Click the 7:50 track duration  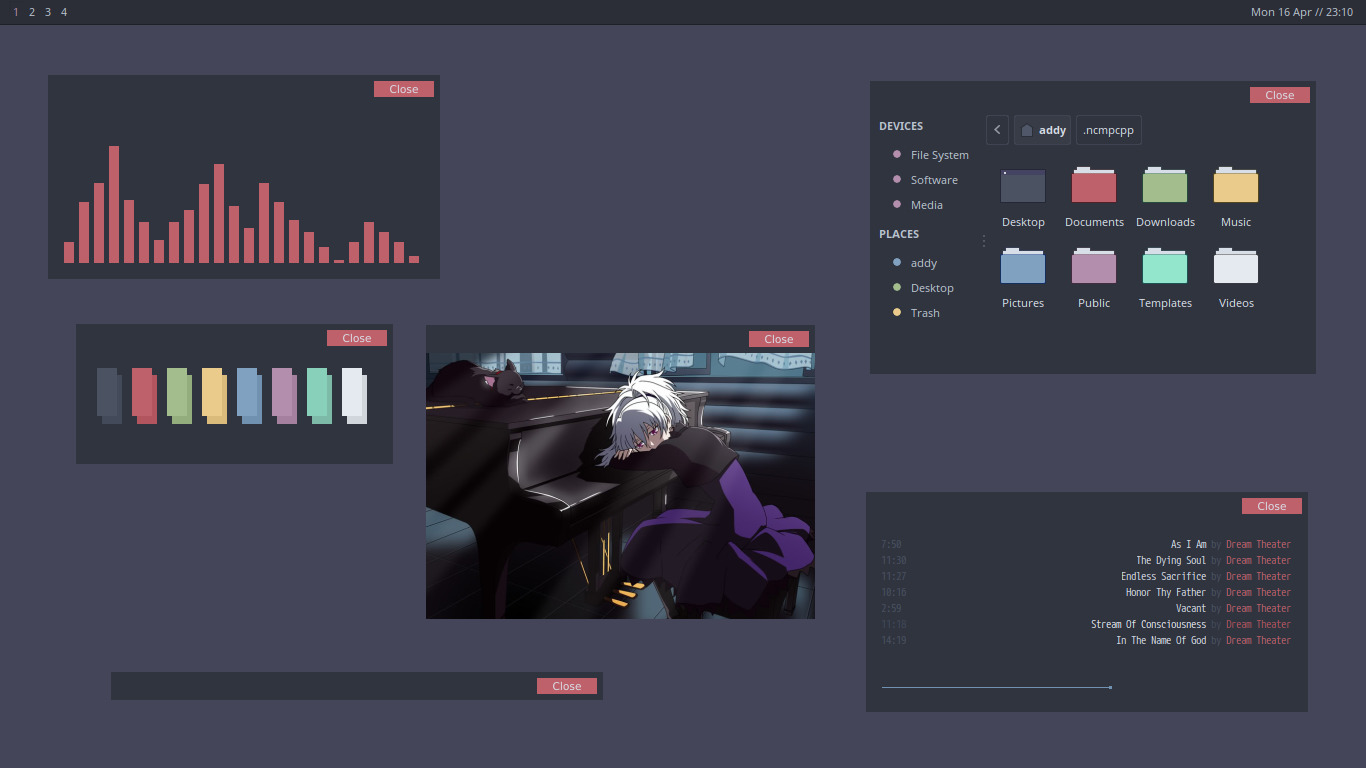coord(891,545)
